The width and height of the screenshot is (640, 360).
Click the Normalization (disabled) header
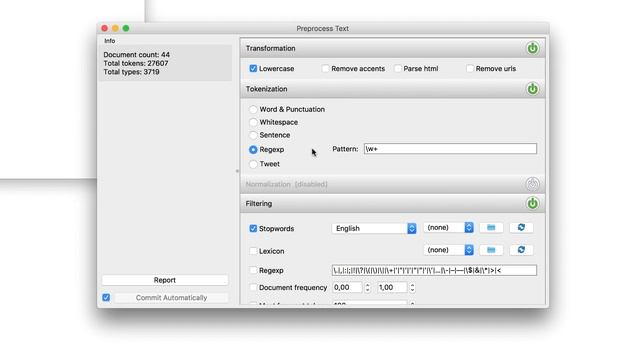click(393, 184)
